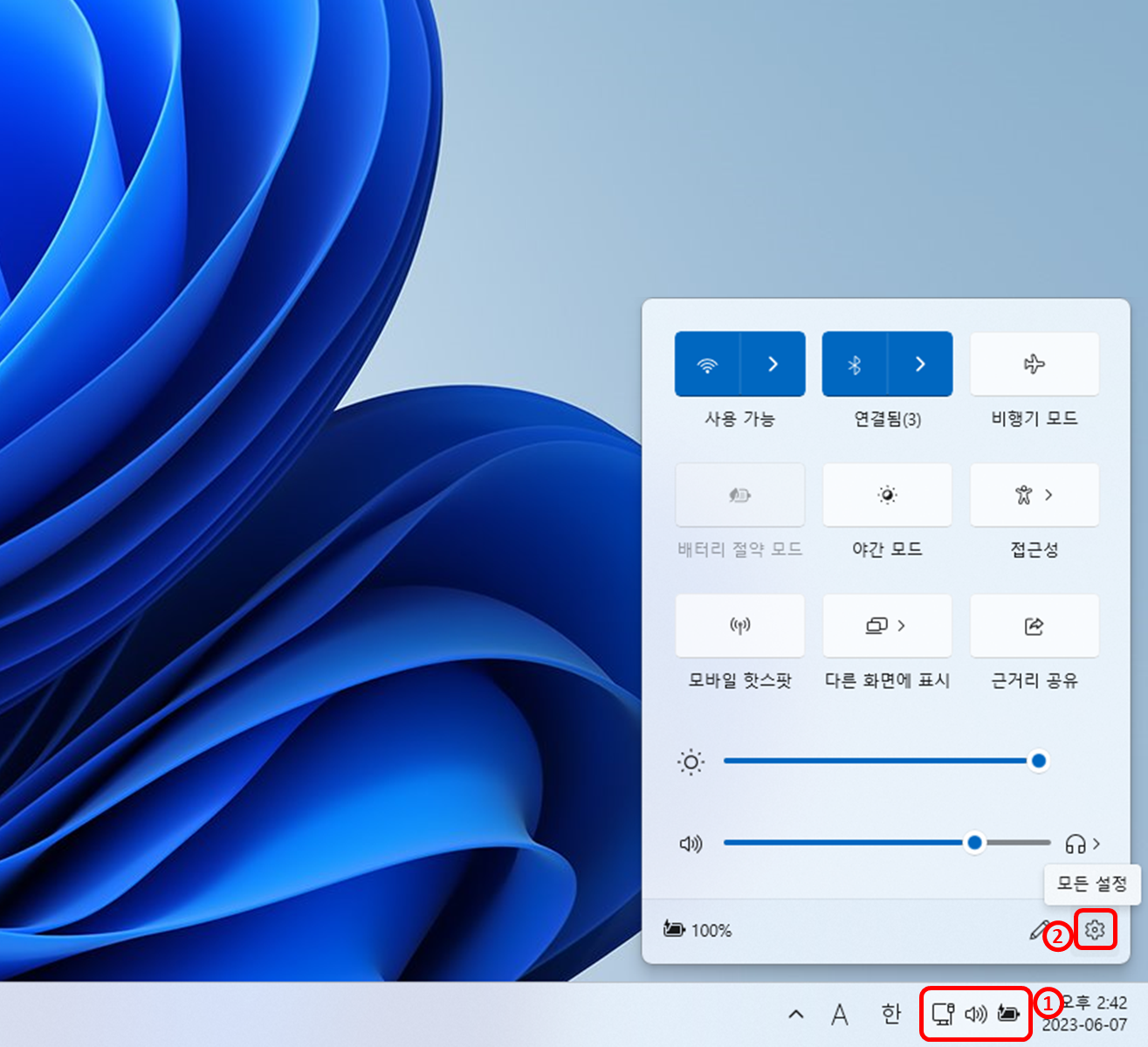Open battery settings showing 100%
This screenshot has height=1047, width=1148.
(698, 930)
